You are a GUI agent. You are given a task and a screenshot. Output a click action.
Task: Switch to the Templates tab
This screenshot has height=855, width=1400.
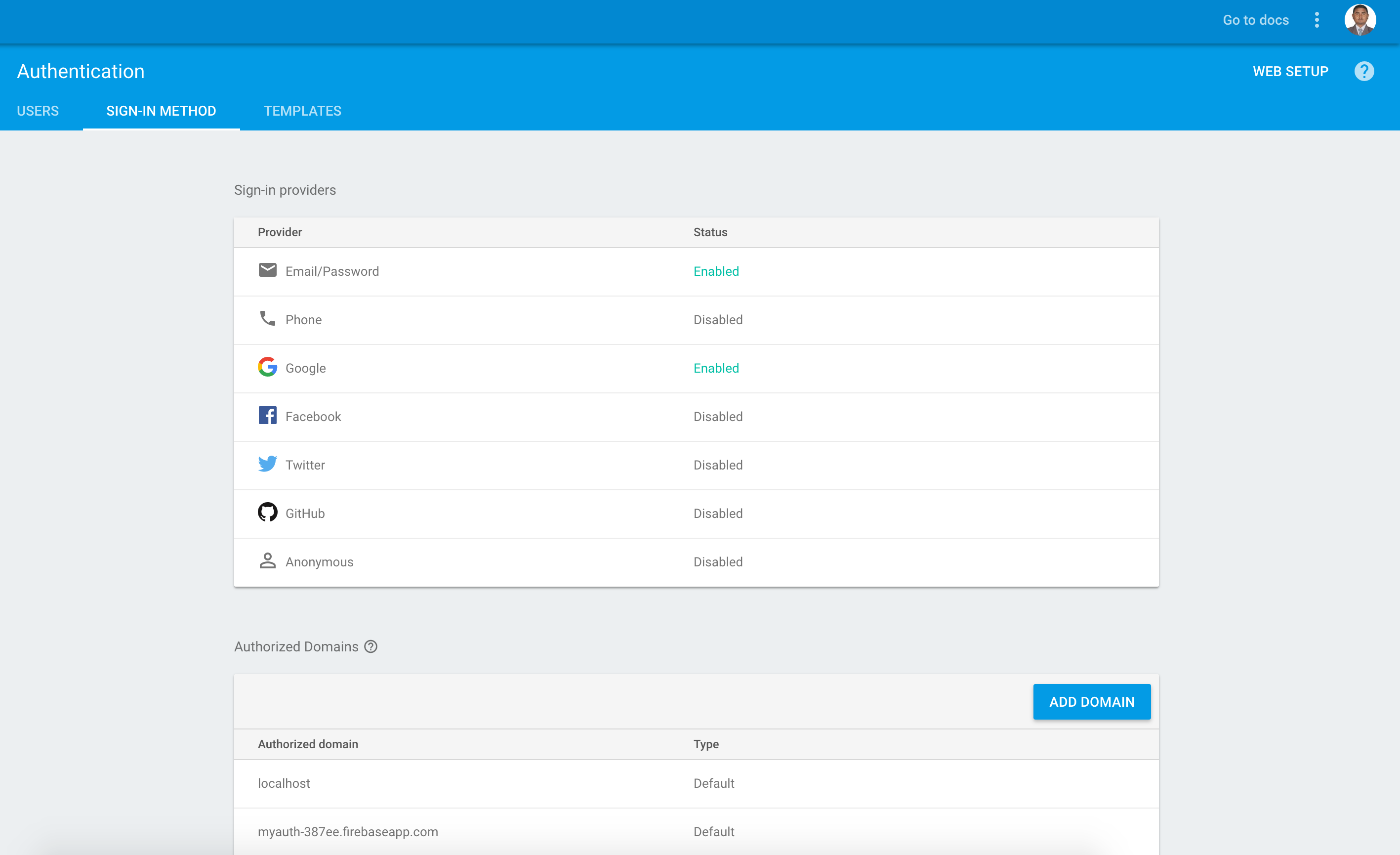coord(302,111)
